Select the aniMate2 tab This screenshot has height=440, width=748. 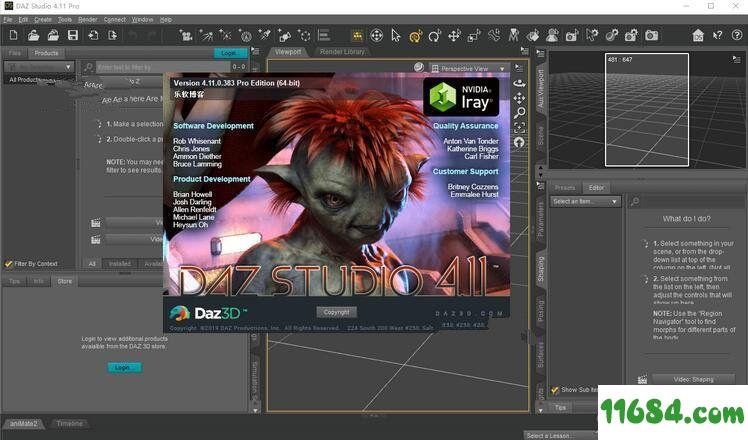(24, 423)
